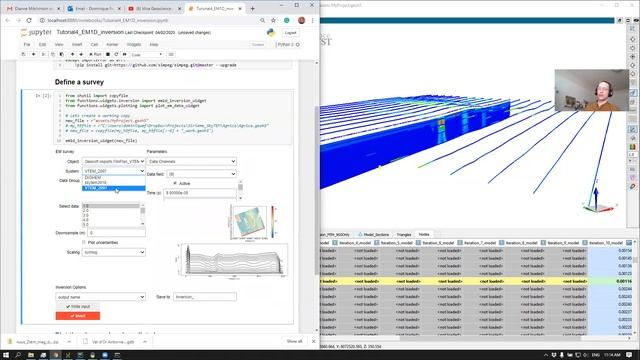Screen dimensions: 640x360
Task: Click the colored survey map thumbnail
Action: (249, 222)
